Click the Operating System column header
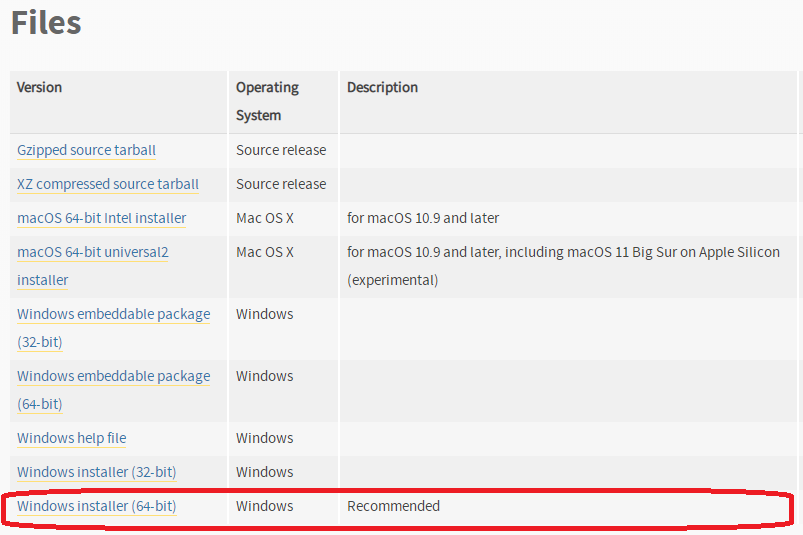Viewport: 803px width, 535px height. 267,101
